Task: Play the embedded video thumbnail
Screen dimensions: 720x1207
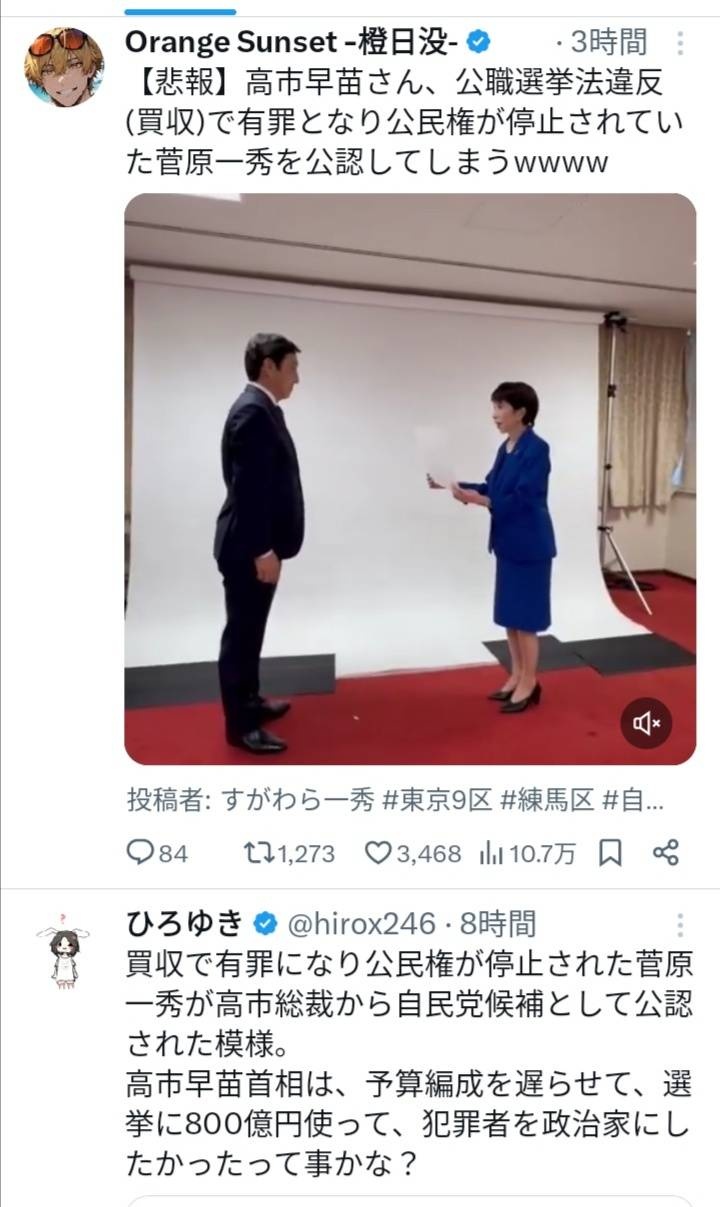Action: pyautogui.click(x=410, y=479)
